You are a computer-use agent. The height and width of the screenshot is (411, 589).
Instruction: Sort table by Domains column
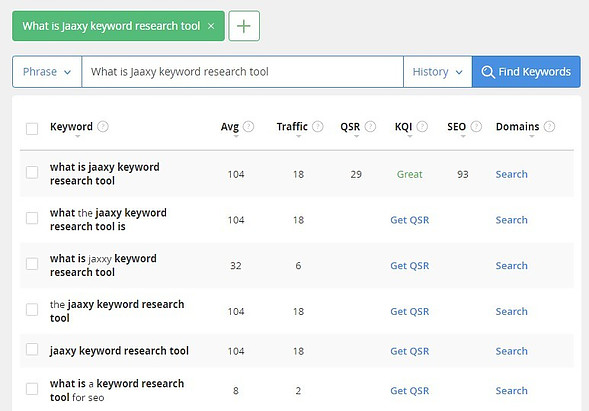click(x=532, y=136)
